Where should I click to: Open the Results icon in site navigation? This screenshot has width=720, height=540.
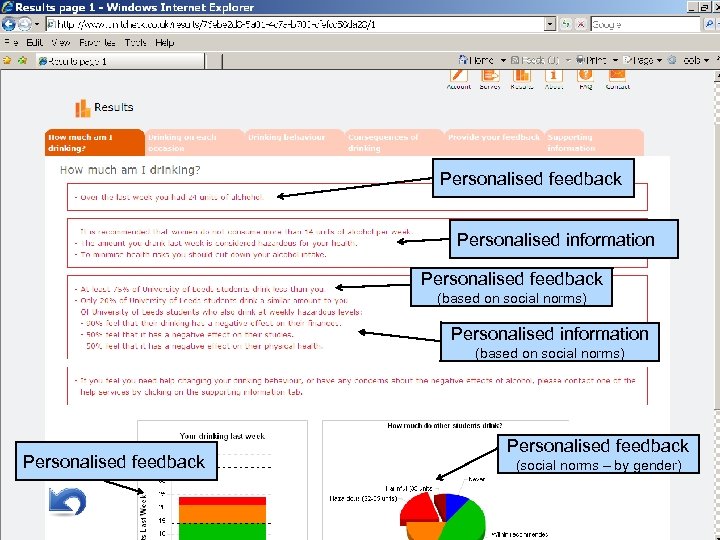pyautogui.click(x=522, y=76)
